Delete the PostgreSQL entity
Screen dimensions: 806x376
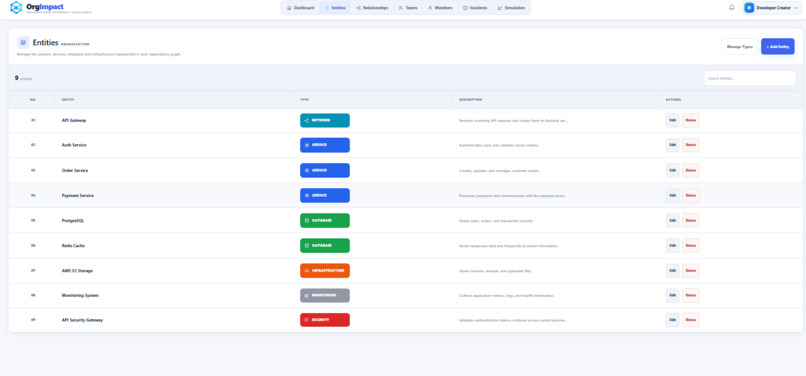[691, 220]
